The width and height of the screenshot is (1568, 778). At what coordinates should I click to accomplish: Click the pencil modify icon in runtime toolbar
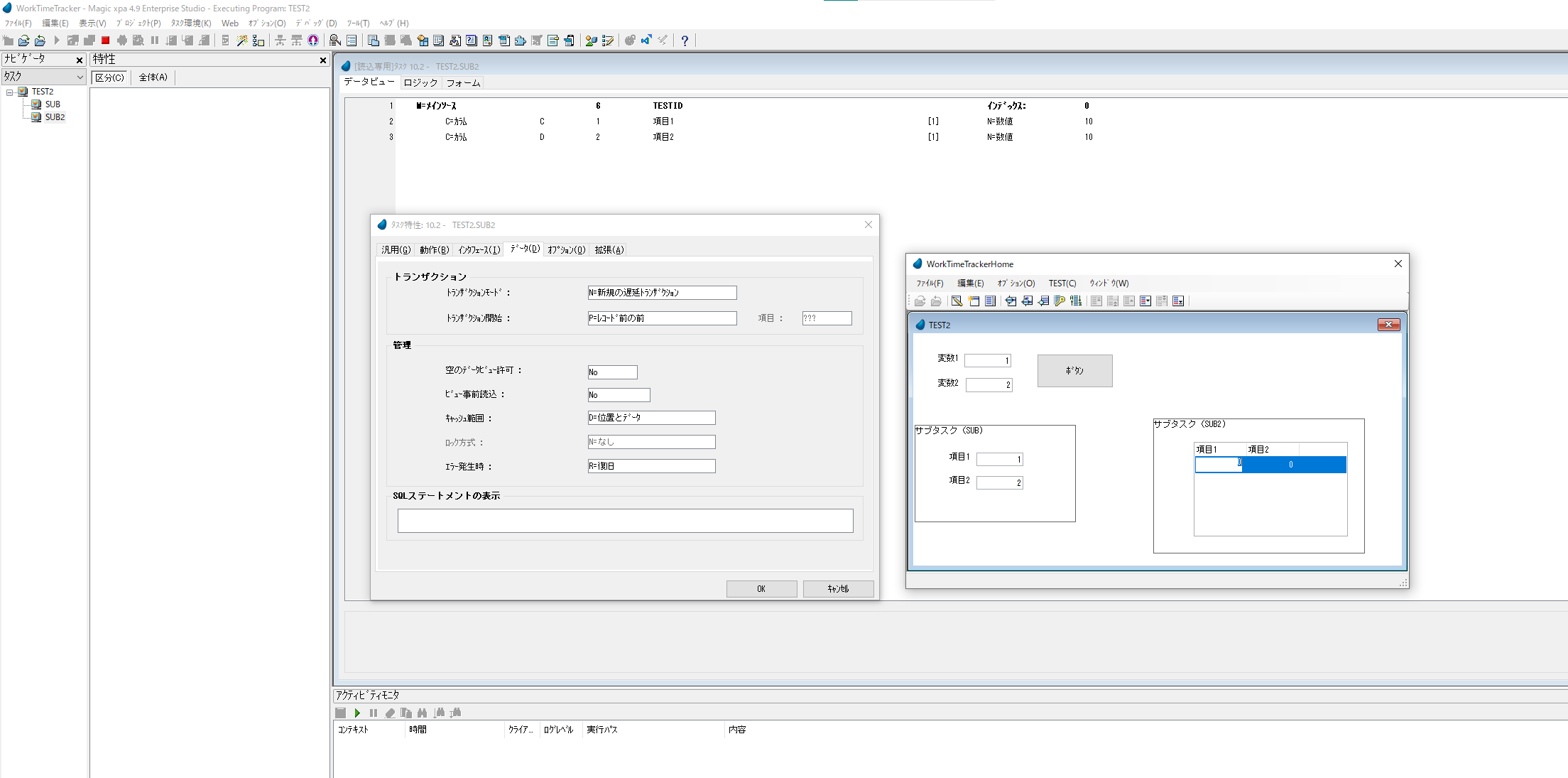click(957, 301)
